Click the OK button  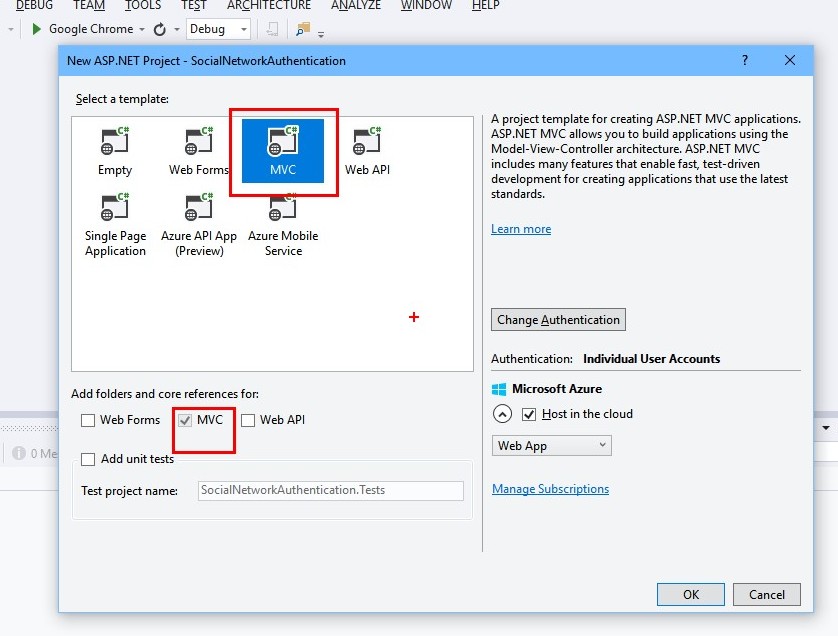click(690, 594)
